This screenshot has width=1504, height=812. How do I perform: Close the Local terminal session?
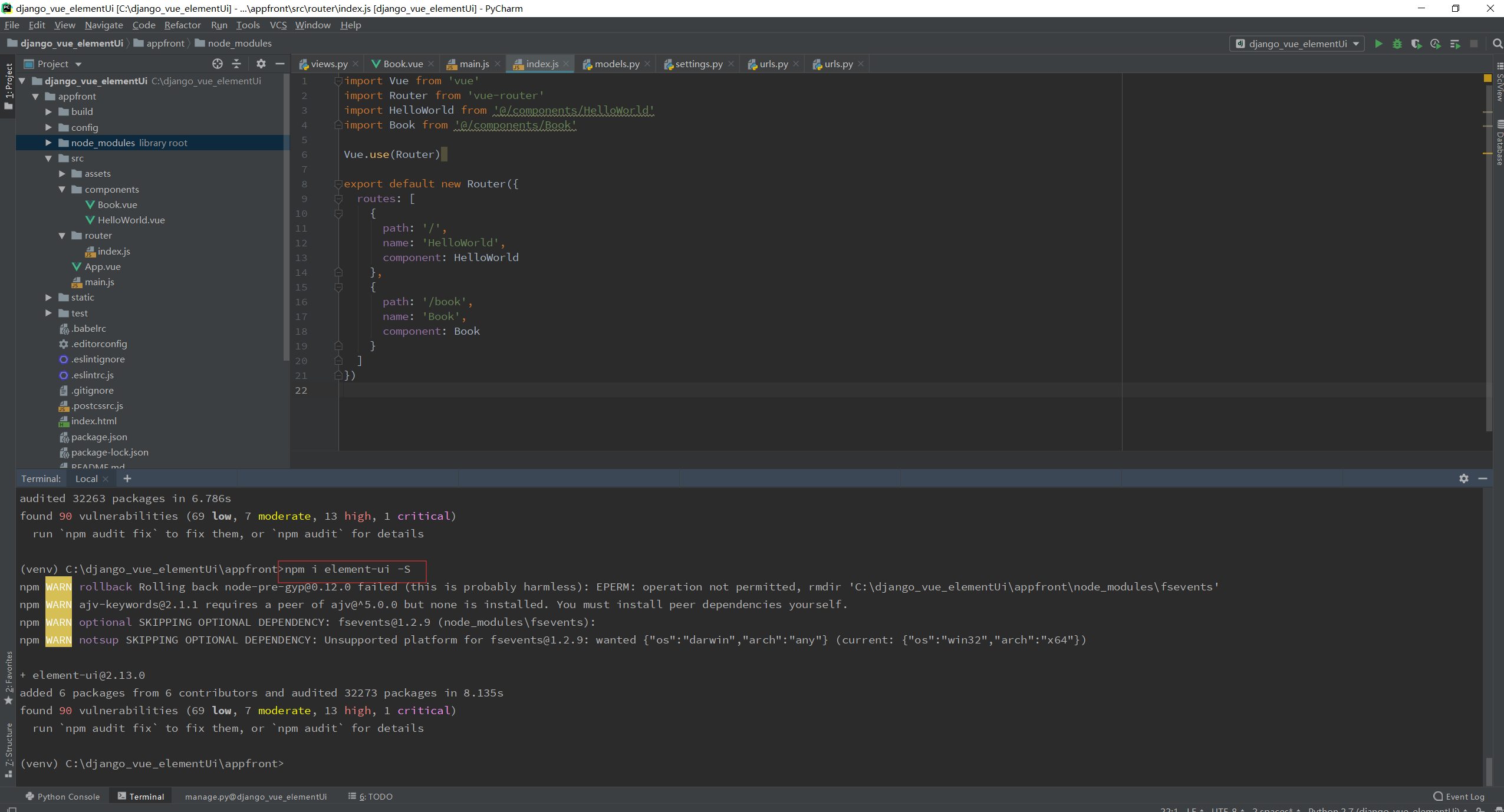106,479
